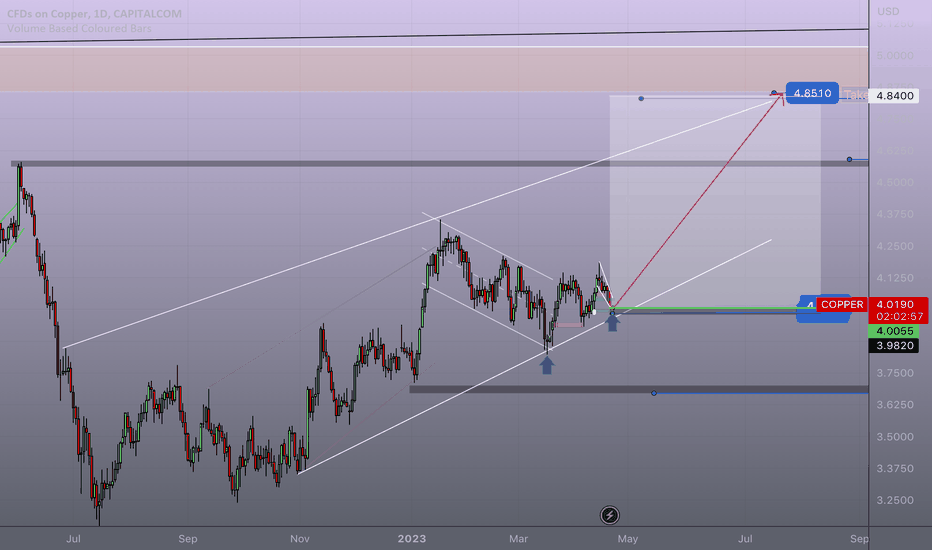
Task: Click the Mar time axis label
Action: pyautogui.click(x=518, y=539)
